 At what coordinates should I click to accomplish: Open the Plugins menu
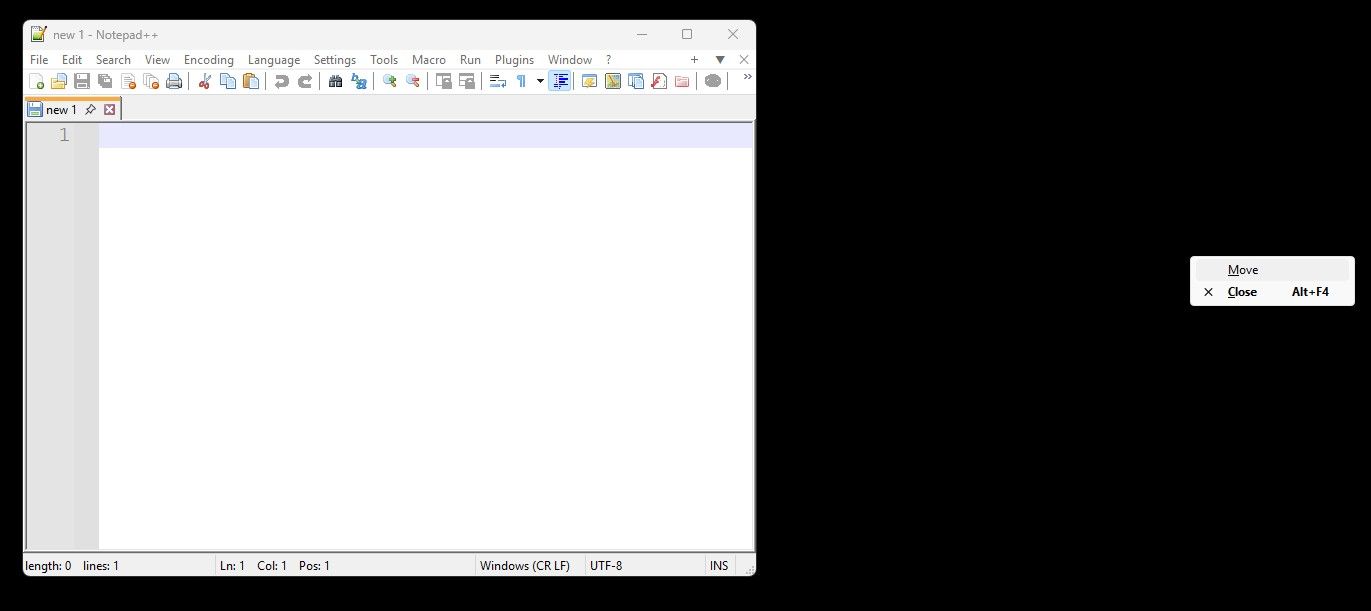[515, 60]
